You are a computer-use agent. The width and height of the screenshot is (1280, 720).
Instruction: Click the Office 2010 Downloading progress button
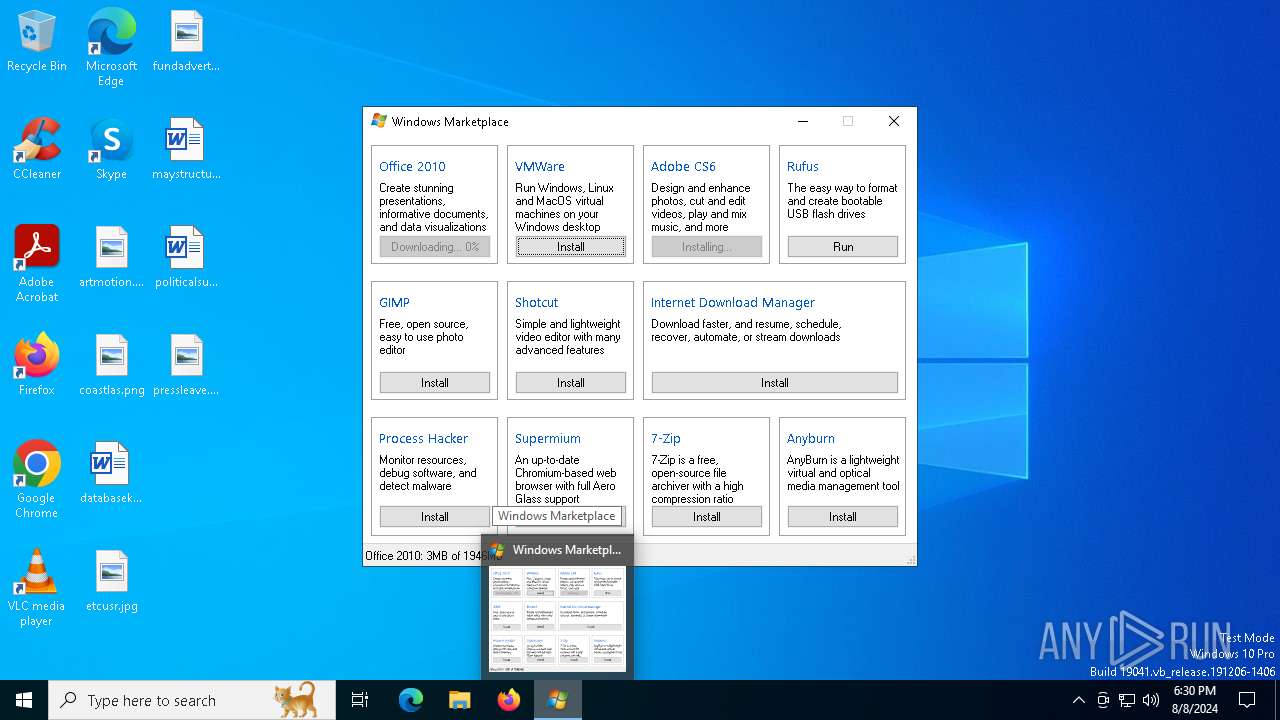(435, 247)
